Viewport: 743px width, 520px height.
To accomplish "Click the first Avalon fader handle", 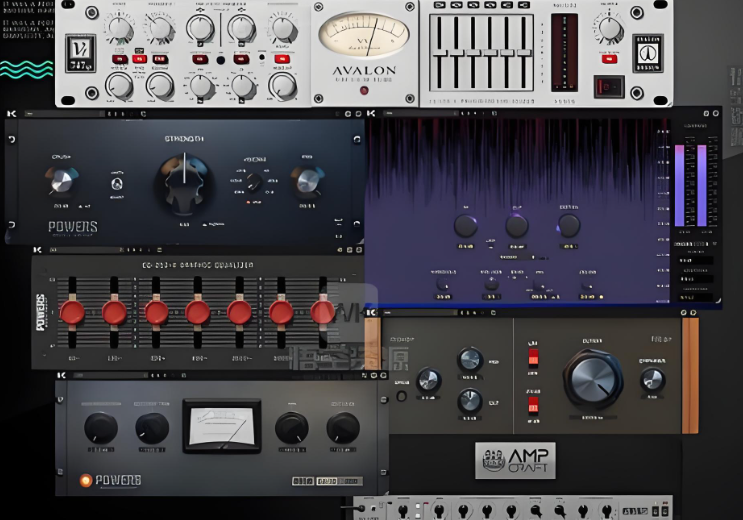I will [439, 53].
